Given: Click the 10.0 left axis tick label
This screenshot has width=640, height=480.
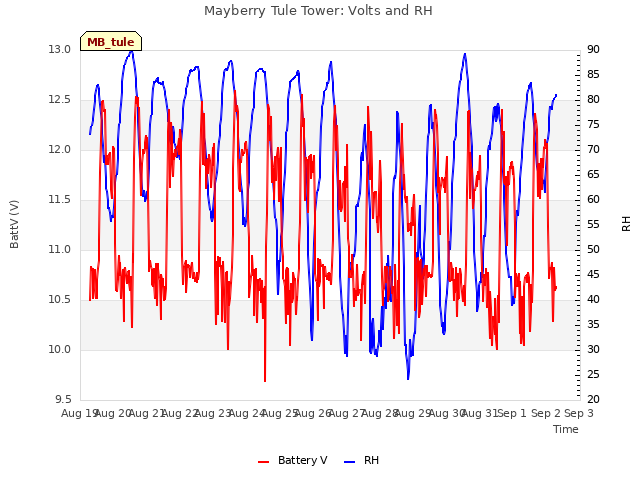Looking at the screenshot, I should pyautogui.click(x=60, y=349).
